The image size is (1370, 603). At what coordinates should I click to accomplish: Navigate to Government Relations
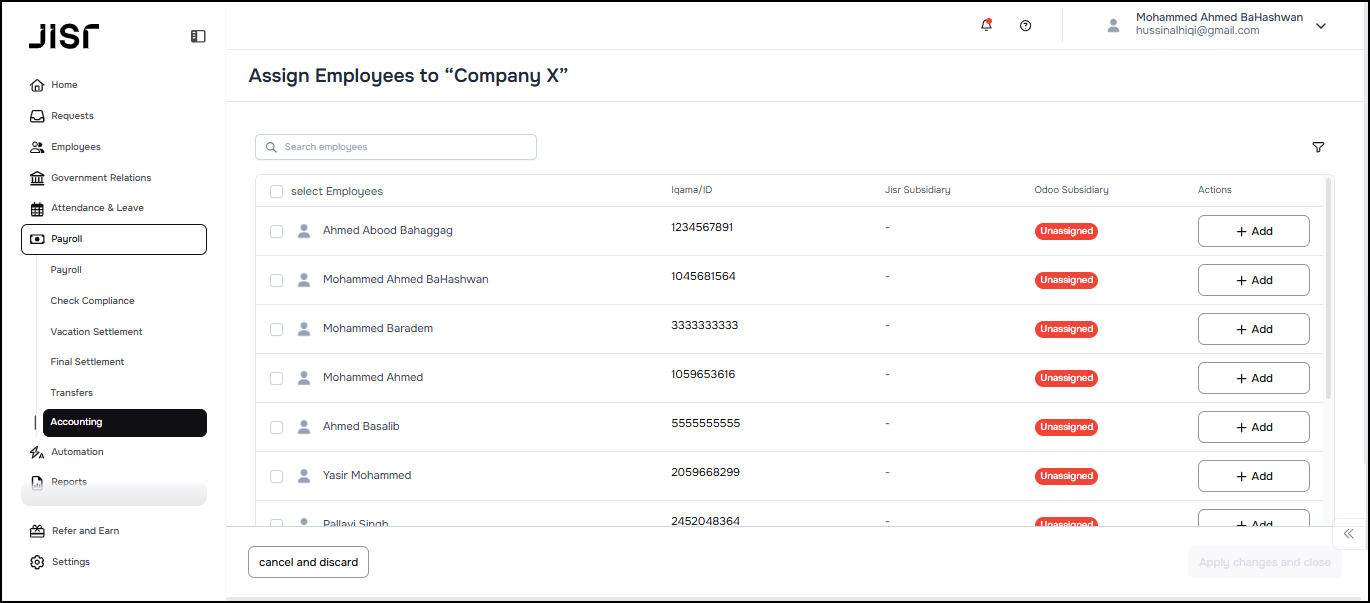coord(100,177)
